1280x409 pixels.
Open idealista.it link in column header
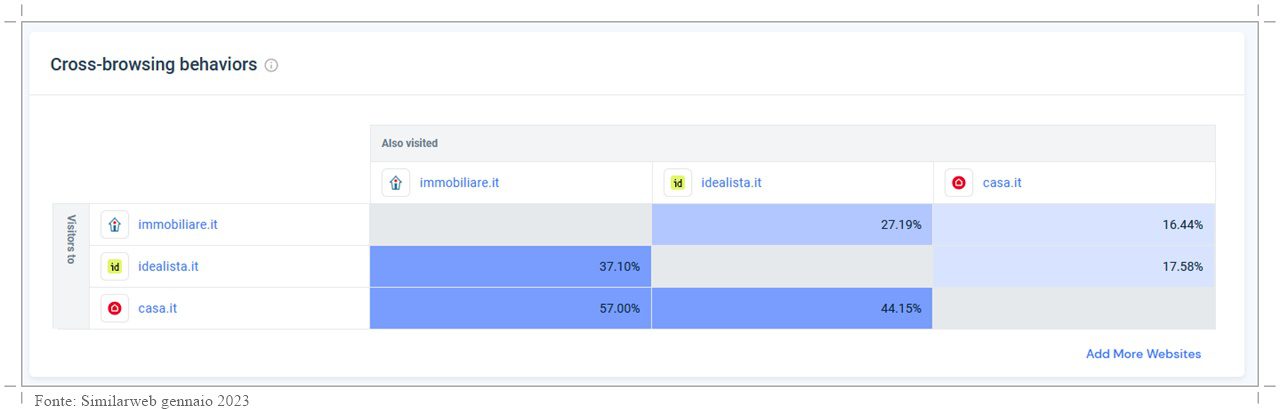coord(732,183)
